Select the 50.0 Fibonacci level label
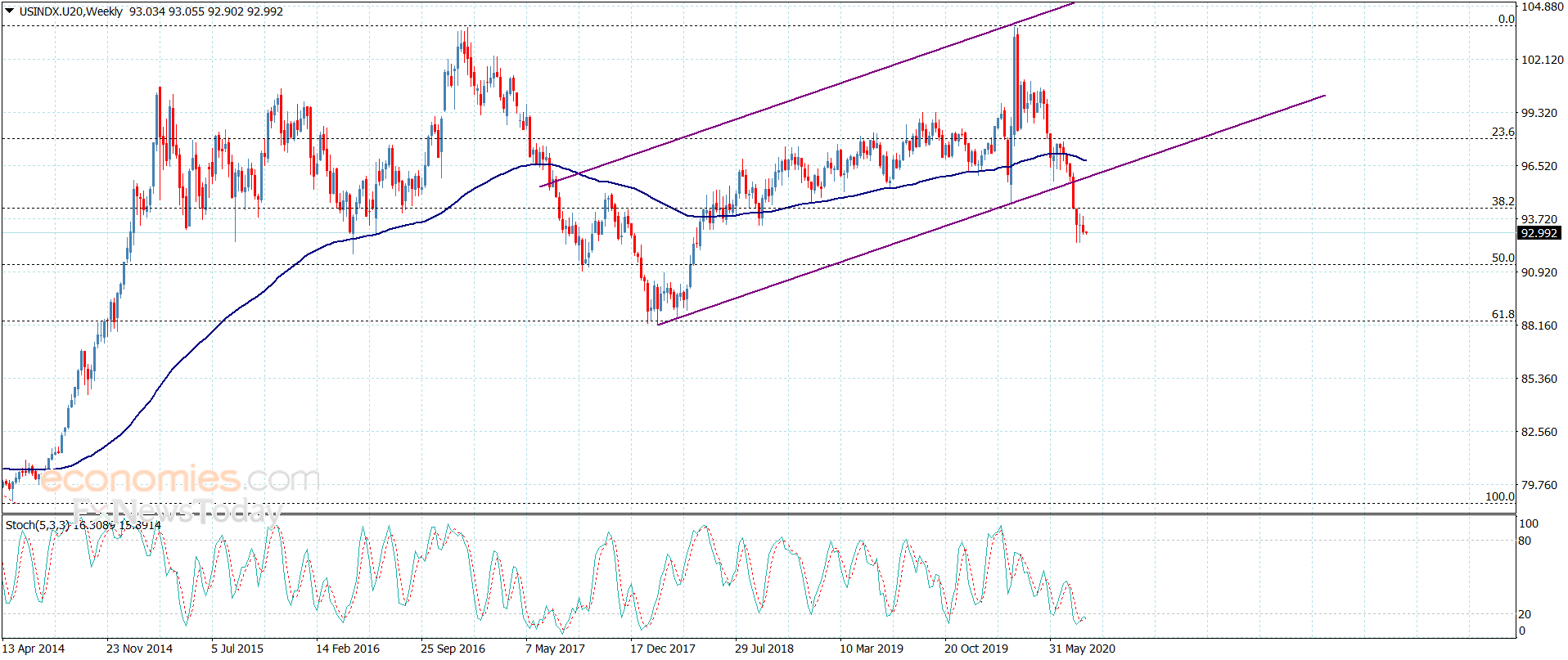 coord(1503,258)
